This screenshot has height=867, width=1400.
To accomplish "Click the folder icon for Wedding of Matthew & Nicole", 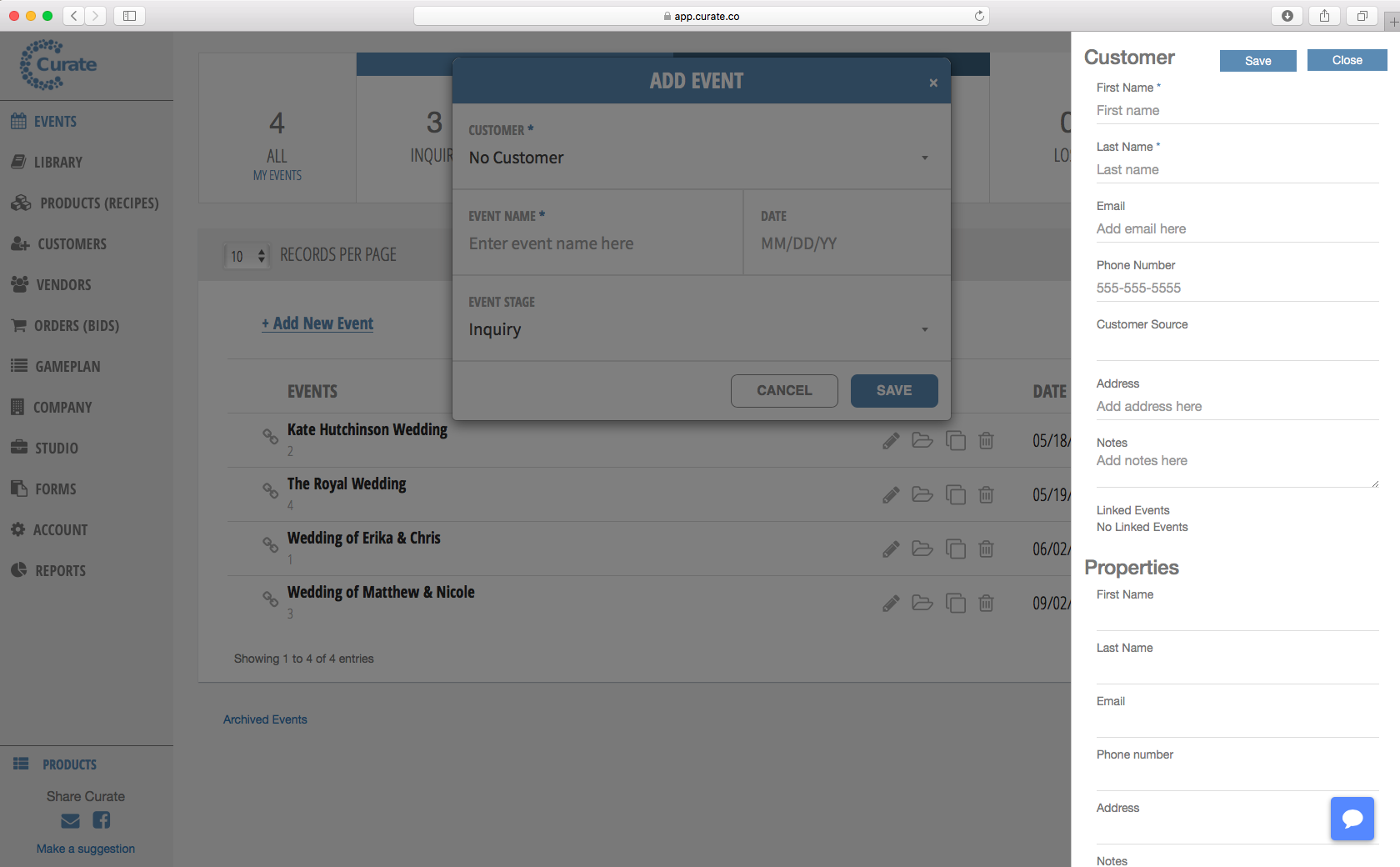I will click(922, 603).
